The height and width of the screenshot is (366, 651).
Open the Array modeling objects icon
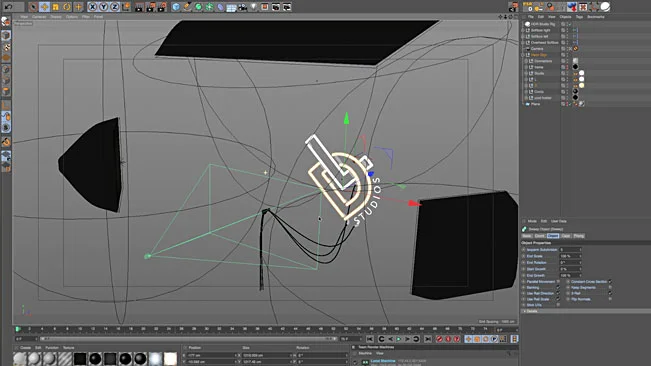click(x=210, y=7)
